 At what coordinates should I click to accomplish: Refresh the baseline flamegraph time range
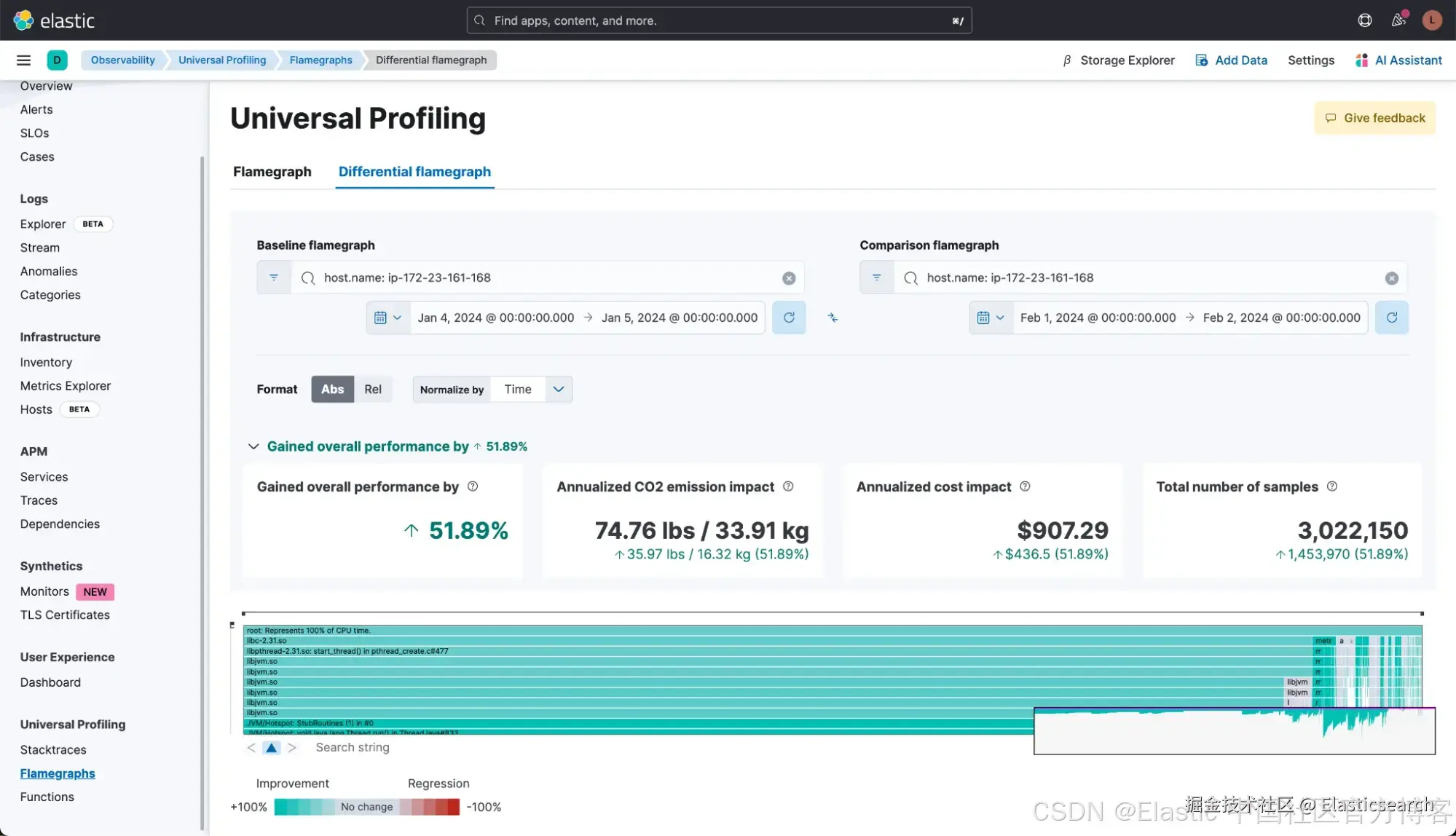click(x=788, y=318)
